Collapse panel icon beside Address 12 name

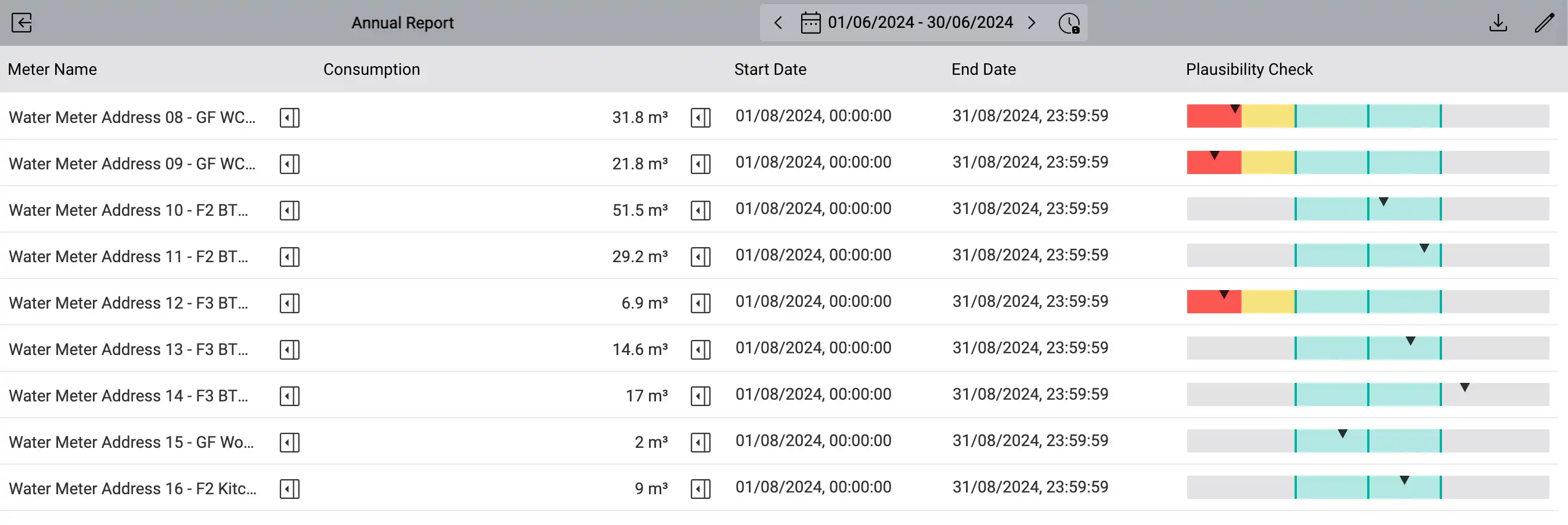[x=290, y=303]
